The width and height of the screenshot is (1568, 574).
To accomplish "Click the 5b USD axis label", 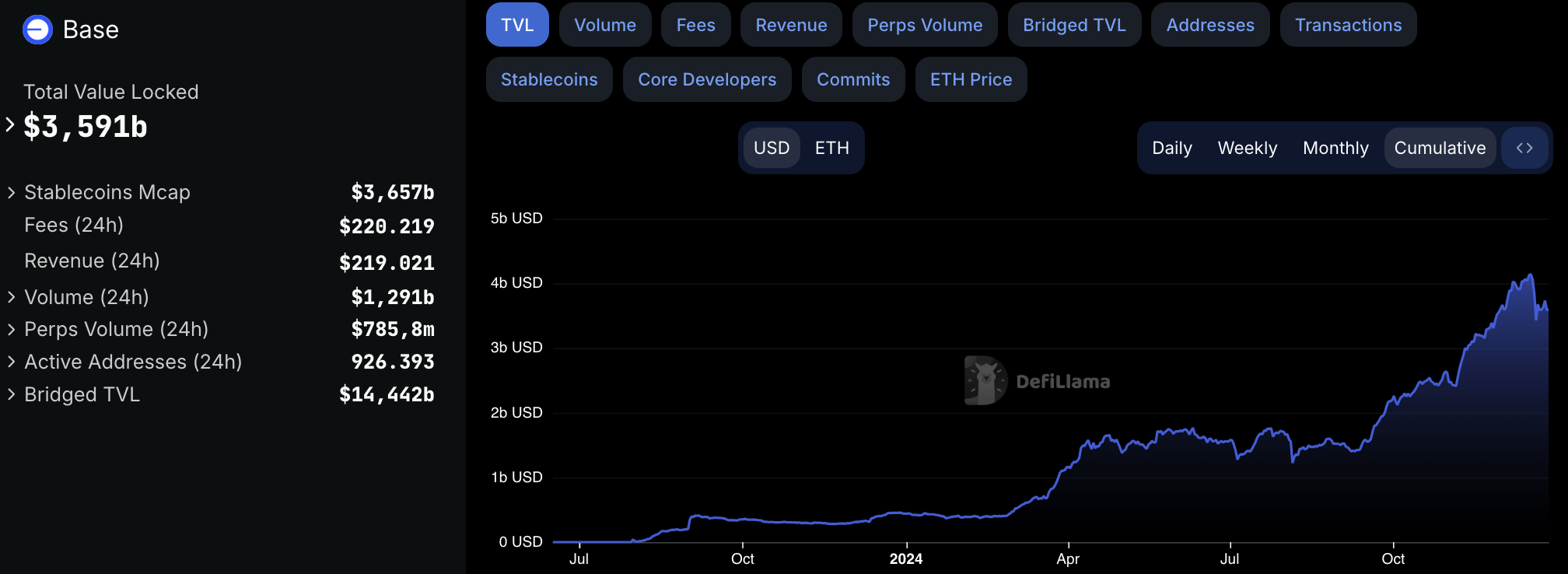I will click(516, 219).
